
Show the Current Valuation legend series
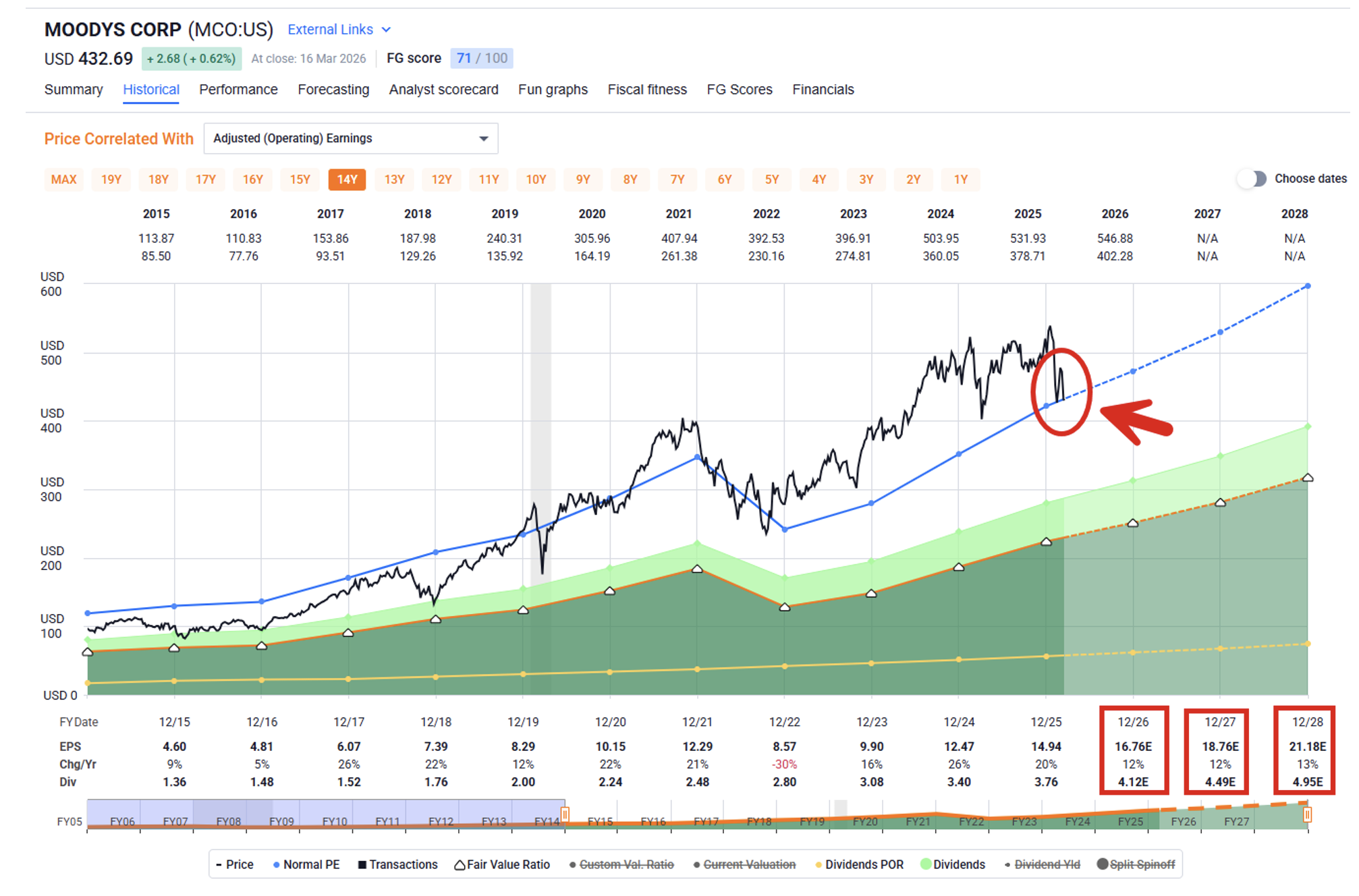point(749,865)
